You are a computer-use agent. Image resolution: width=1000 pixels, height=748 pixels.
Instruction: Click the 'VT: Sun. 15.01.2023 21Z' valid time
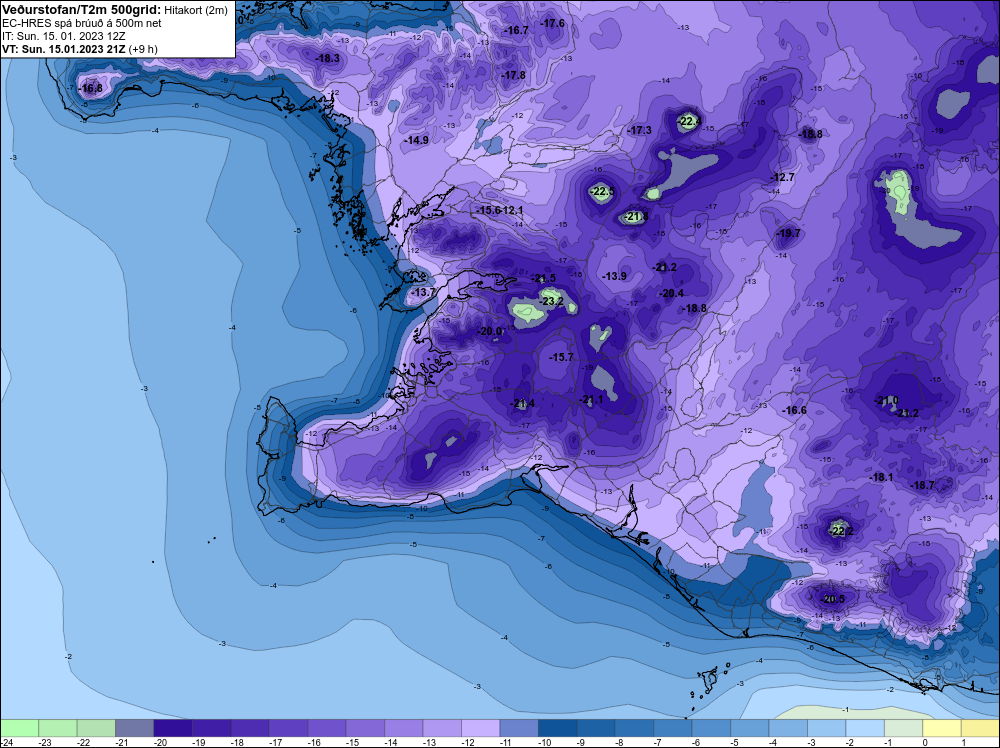click(x=64, y=49)
